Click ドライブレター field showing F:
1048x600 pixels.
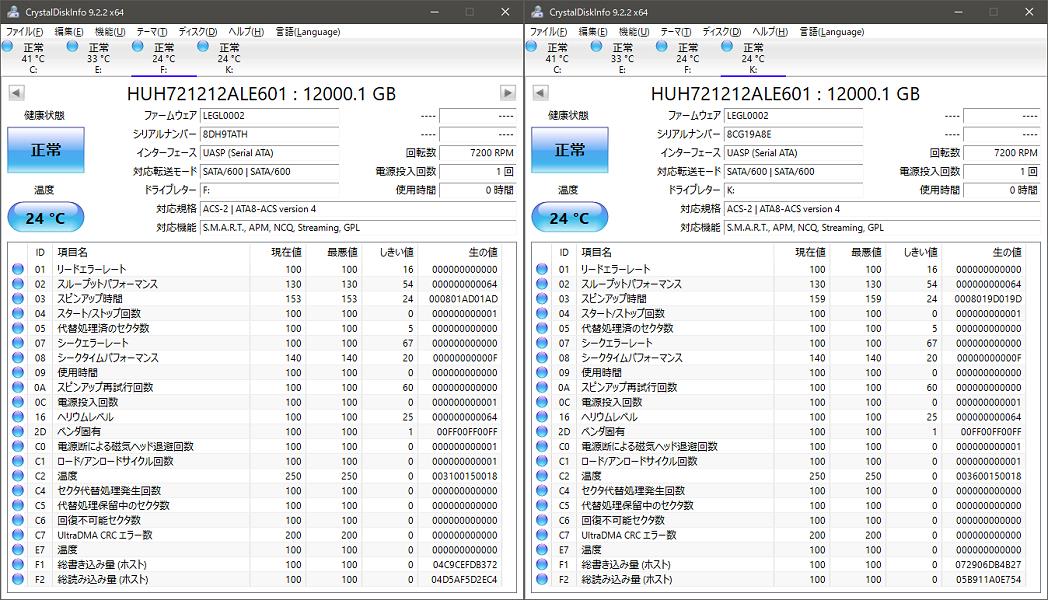point(269,190)
